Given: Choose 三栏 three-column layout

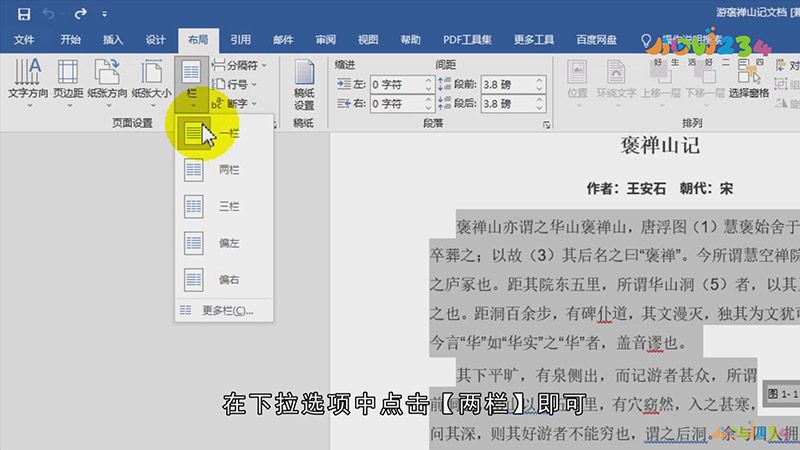Looking at the screenshot, I should point(224,207).
